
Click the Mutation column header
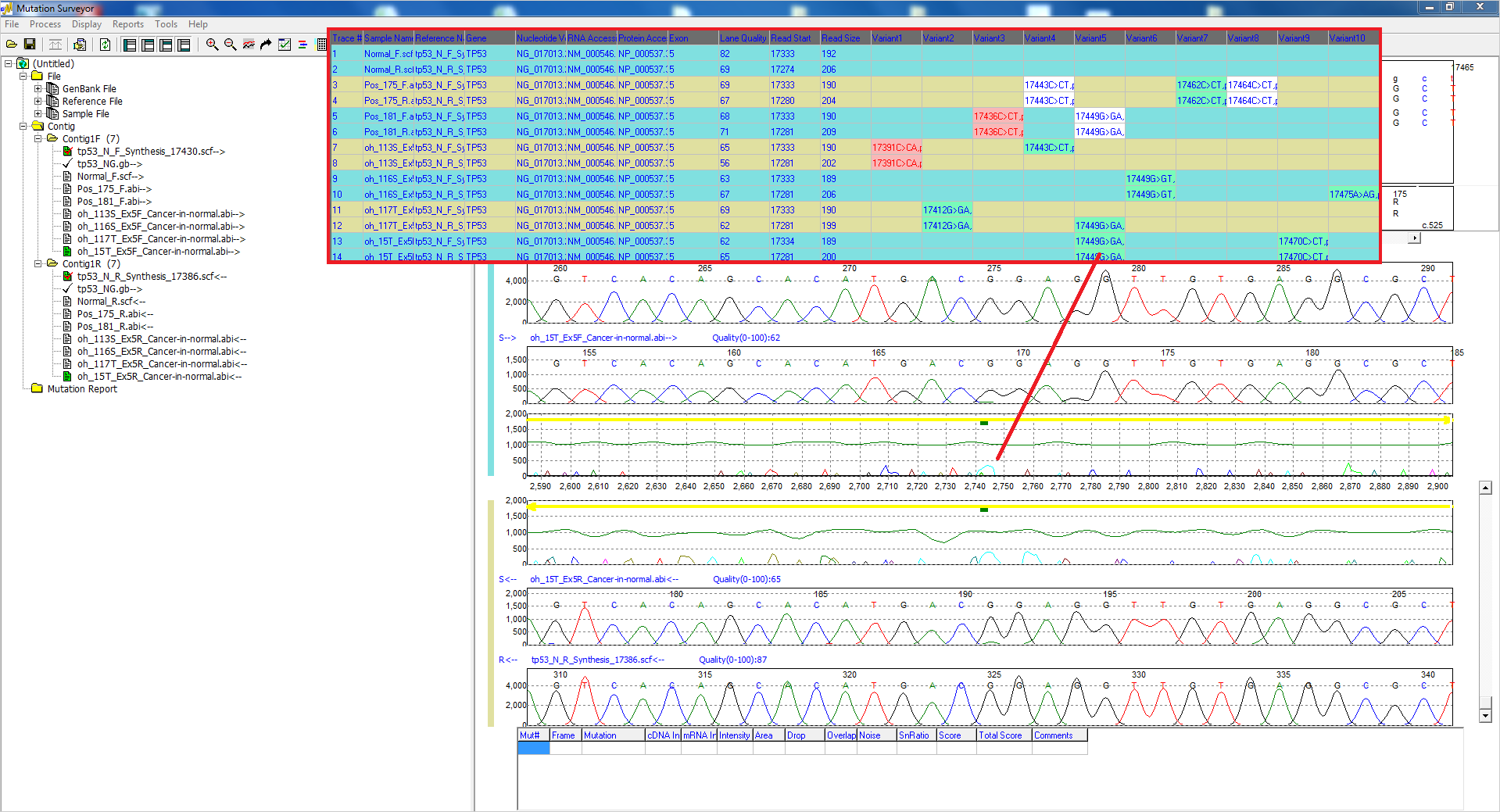613,735
